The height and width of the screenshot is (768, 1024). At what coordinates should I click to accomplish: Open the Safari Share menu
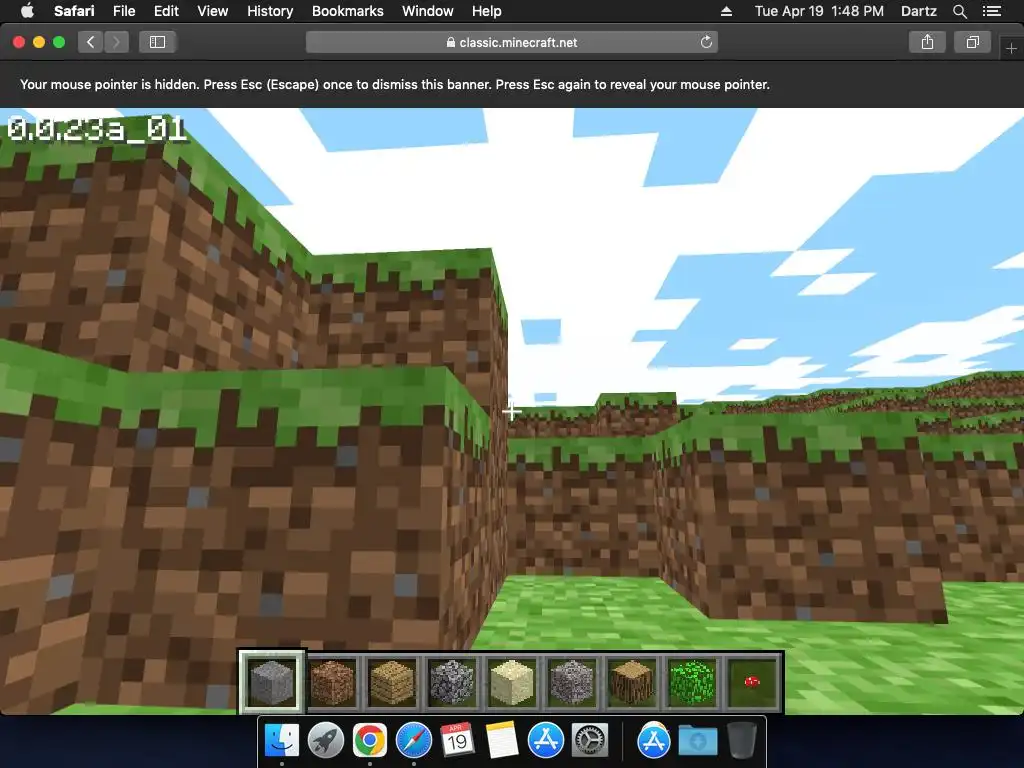click(x=927, y=42)
